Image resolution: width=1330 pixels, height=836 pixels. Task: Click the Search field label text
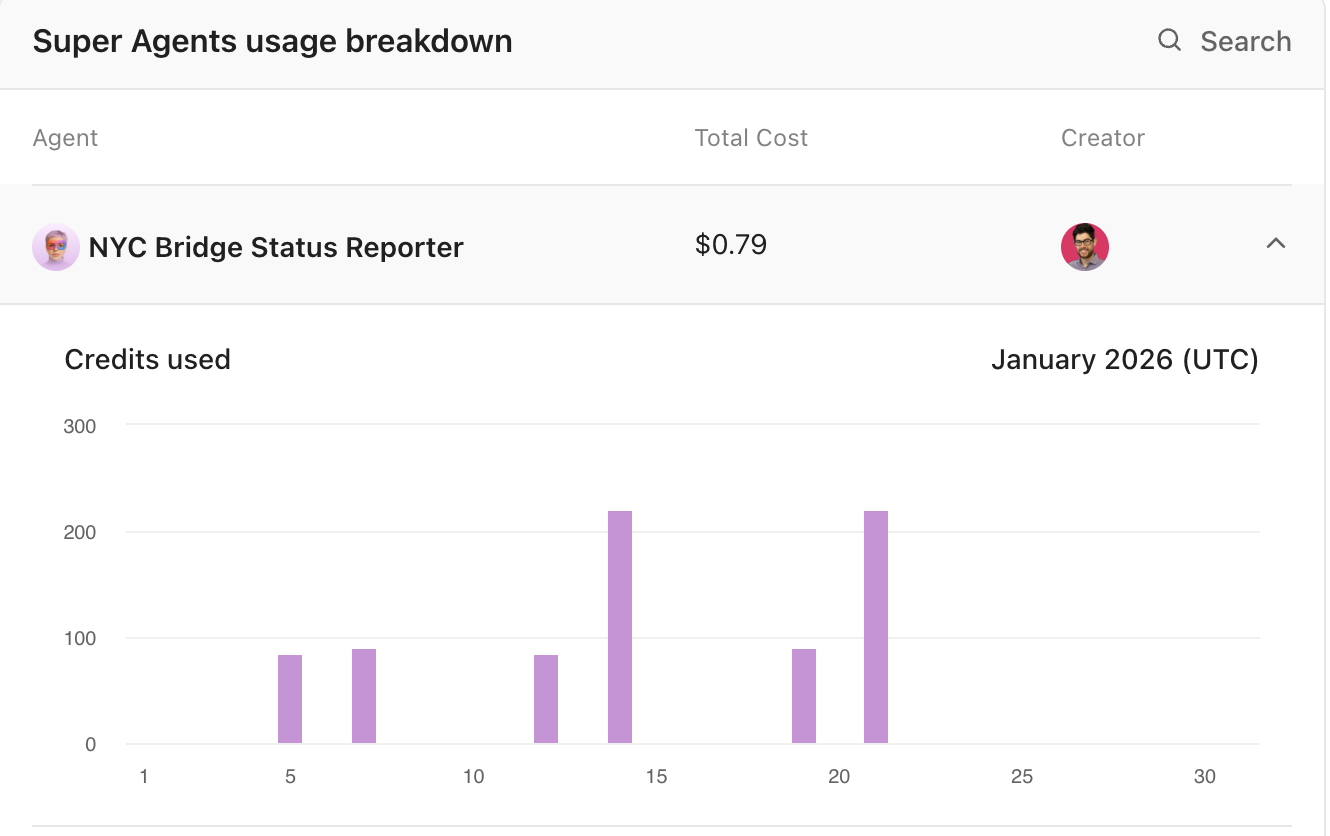point(1245,42)
